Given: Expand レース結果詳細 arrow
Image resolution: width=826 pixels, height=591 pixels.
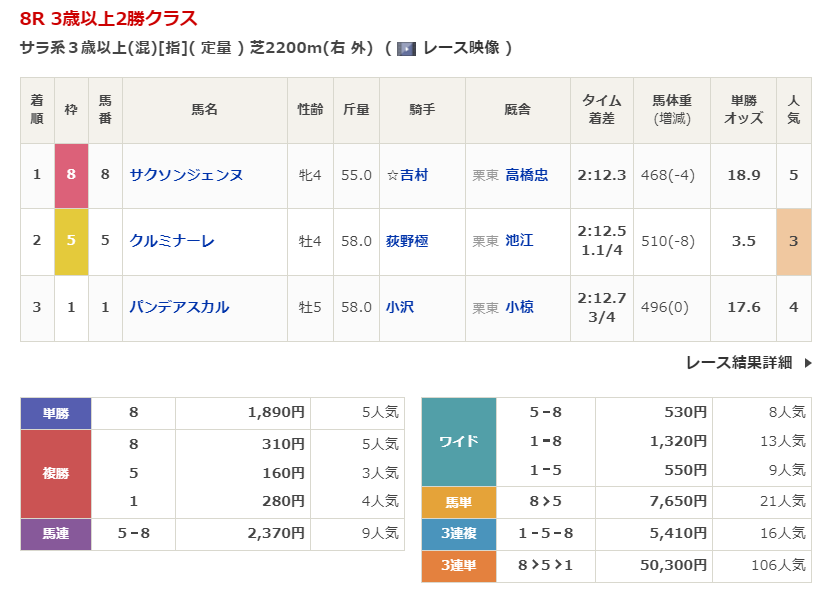Looking at the screenshot, I should (807, 363).
